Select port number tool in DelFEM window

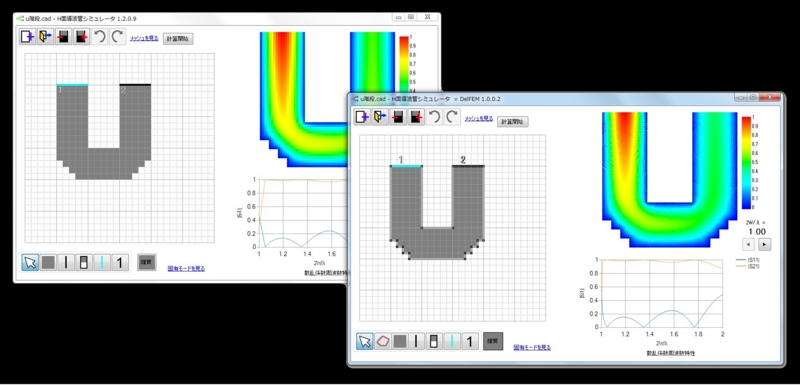click(470, 341)
